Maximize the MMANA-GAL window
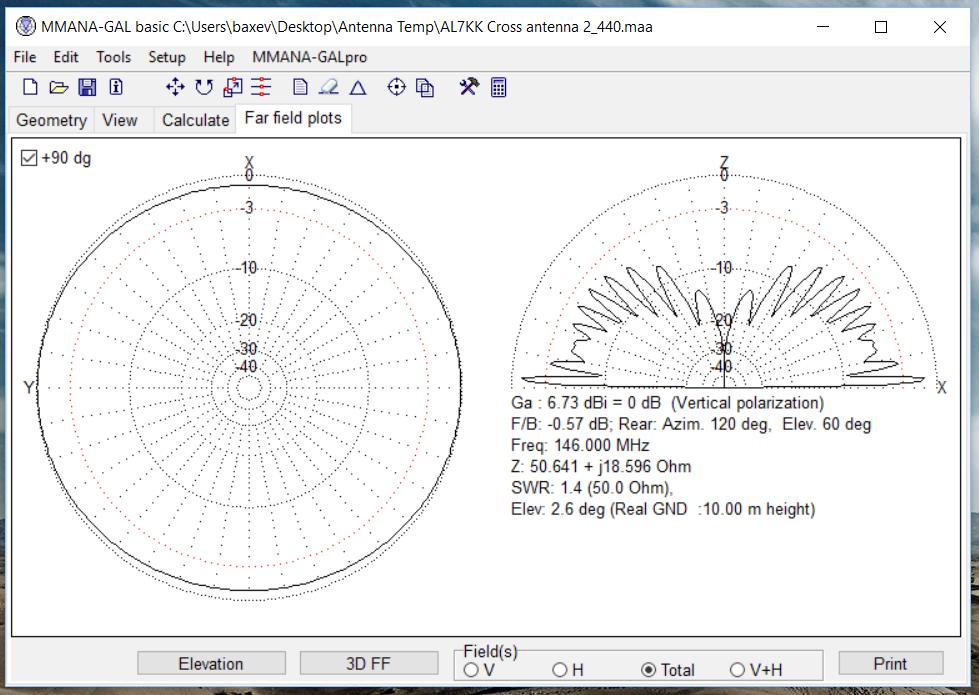 coord(881,27)
